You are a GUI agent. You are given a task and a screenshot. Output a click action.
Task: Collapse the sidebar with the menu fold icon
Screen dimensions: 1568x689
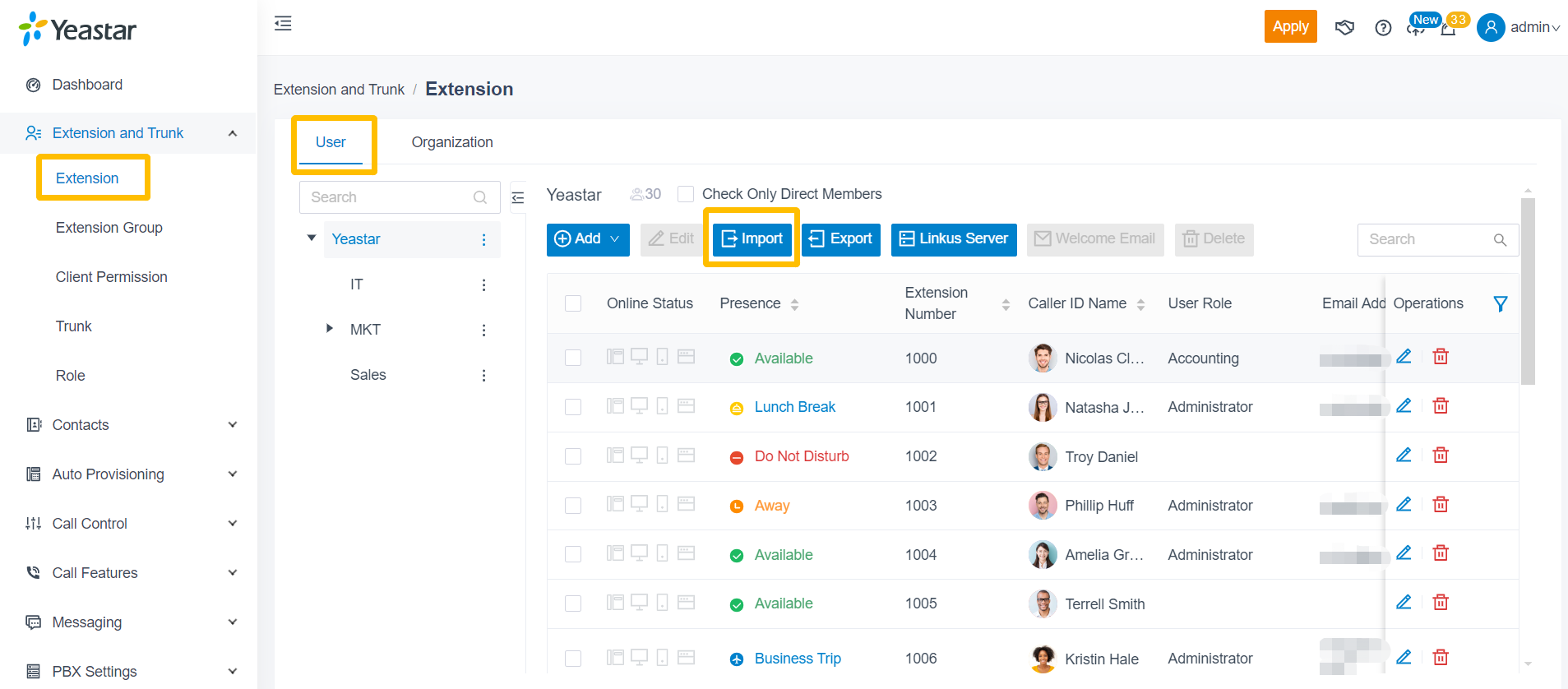pyautogui.click(x=283, y=23)
